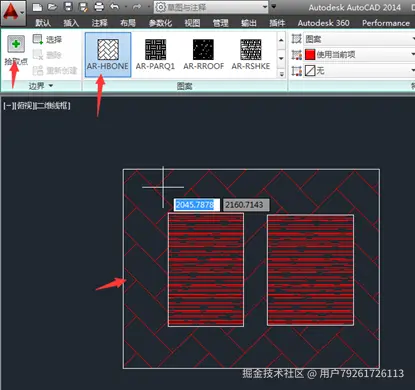Select the AR-RSHKE hatch pattern
The width and height of the screenshot is (415, 390).
tap(251, 55)
